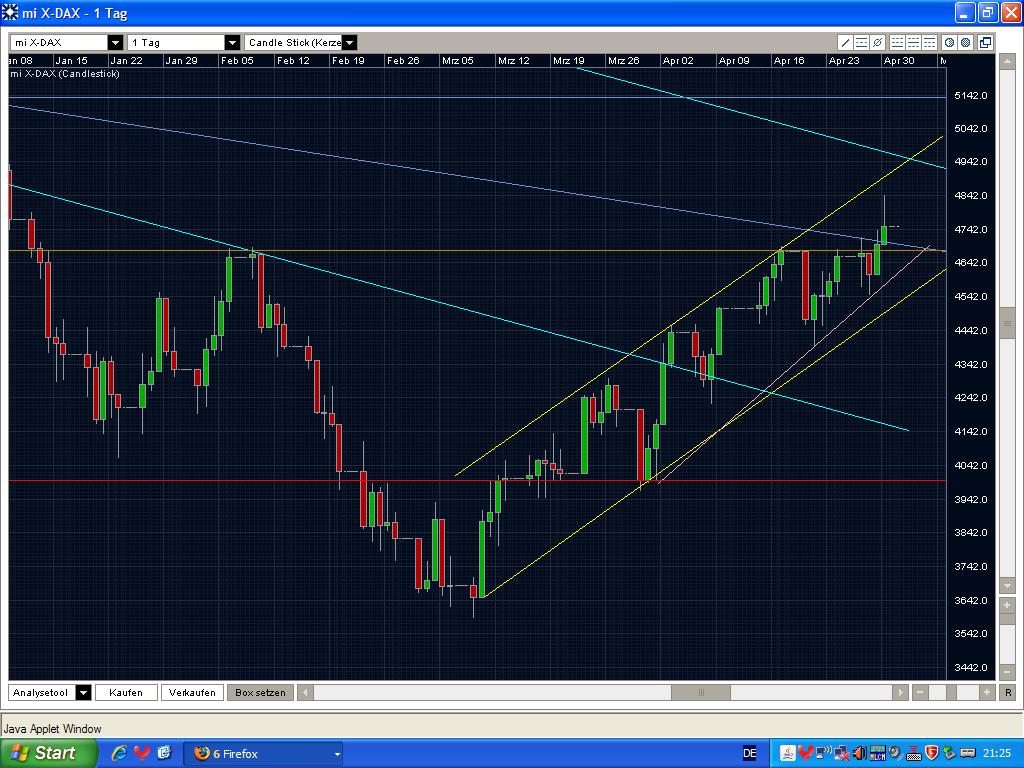1024x768 pixels.
Task: Click the Java Applet Window status text
Action: [x=53, y=729]
